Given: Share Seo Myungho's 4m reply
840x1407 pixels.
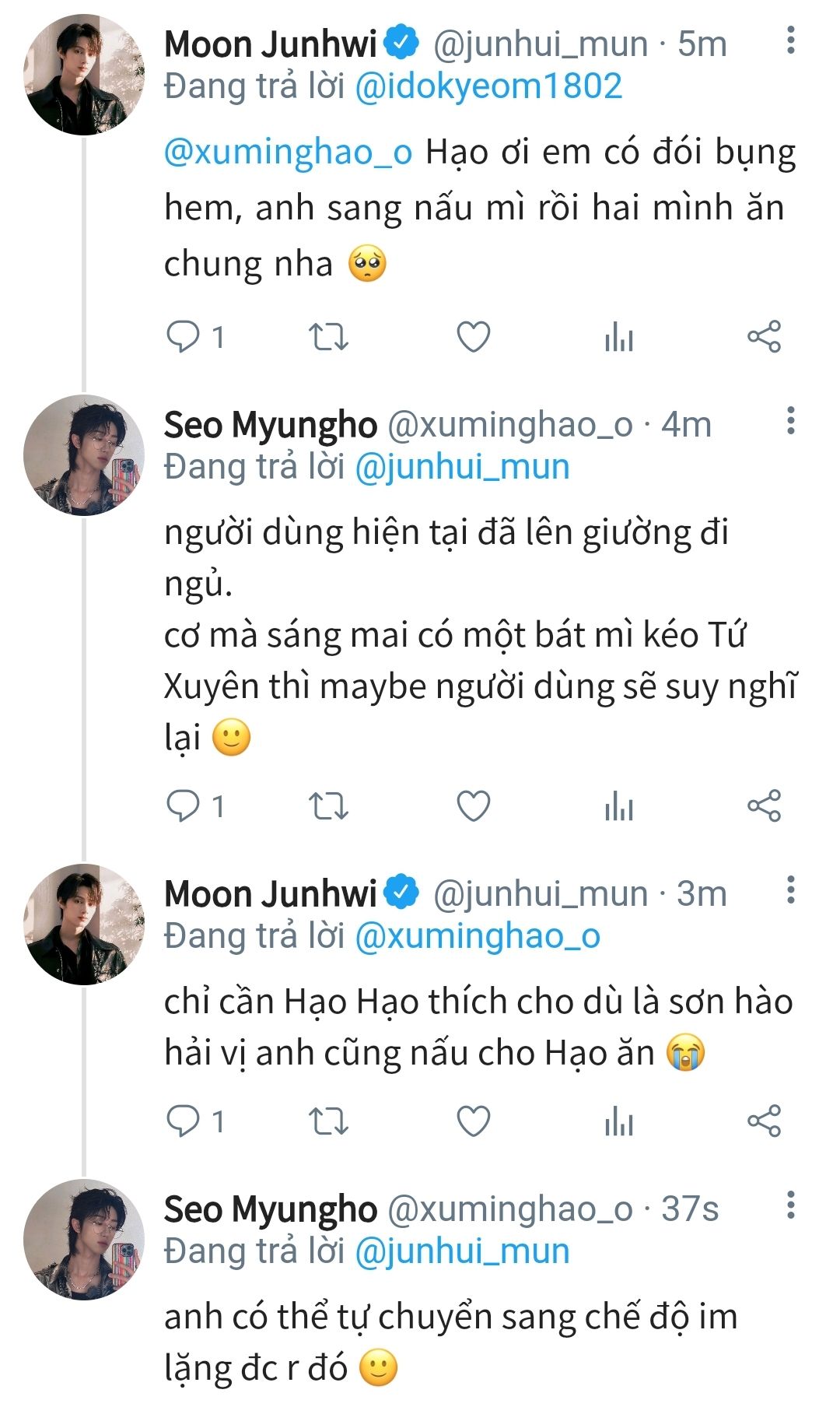Looking at the screenshot, I should coord(764,806).
